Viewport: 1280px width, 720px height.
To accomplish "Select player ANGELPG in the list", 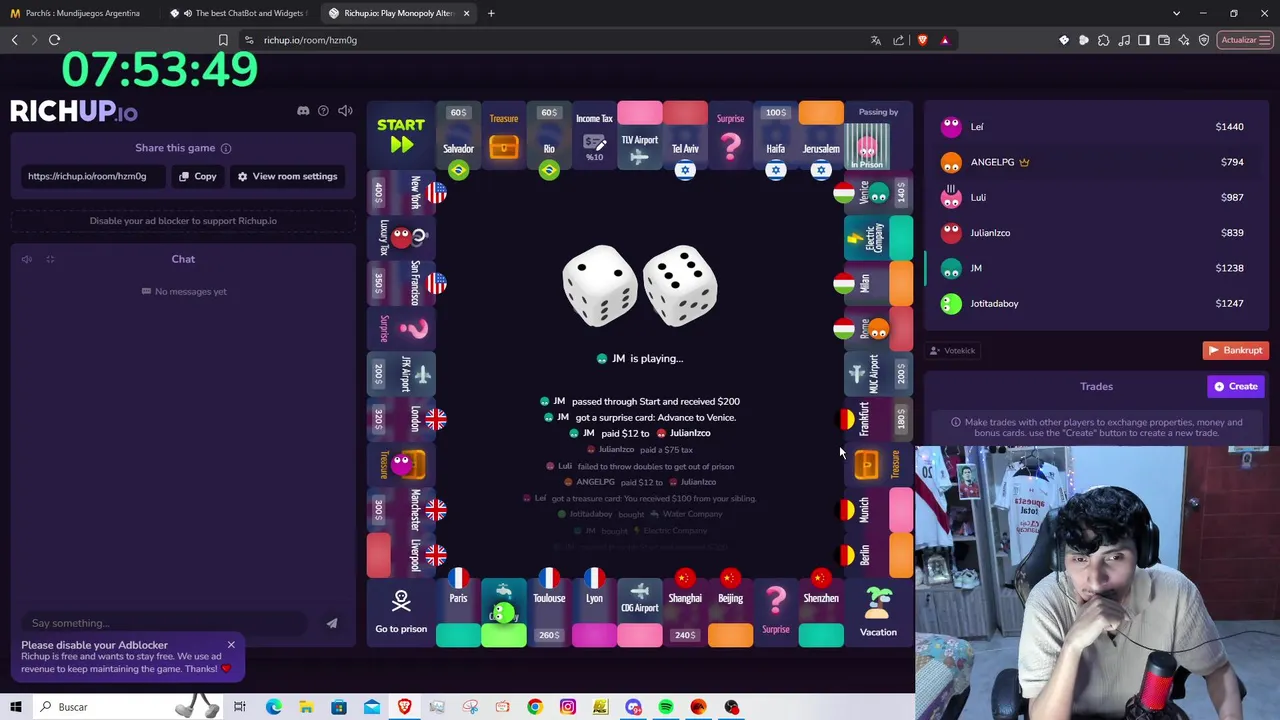I will tap(1096, 162).
